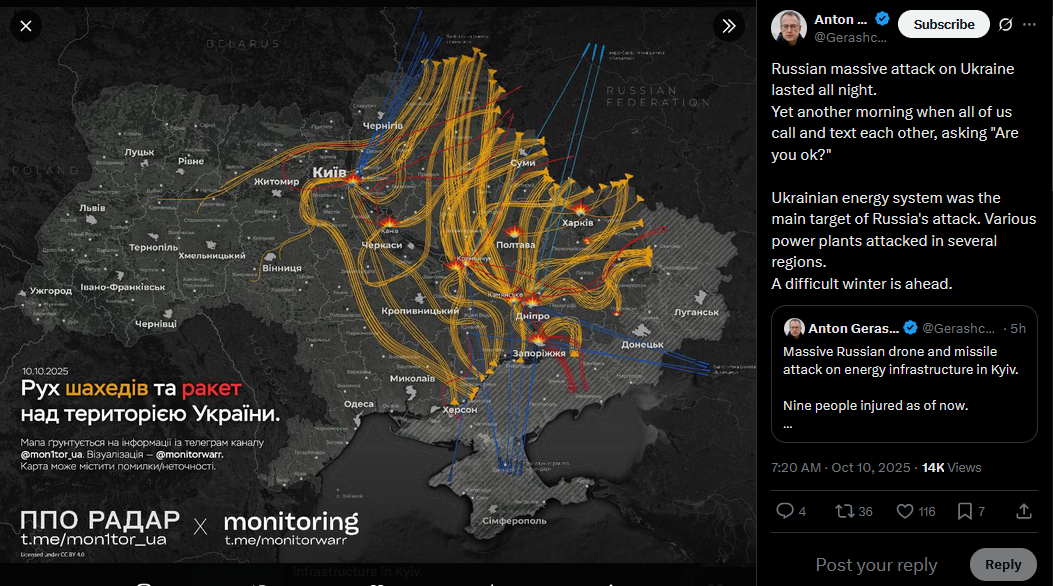Click the quoted post verified badge

click(911, 328)
